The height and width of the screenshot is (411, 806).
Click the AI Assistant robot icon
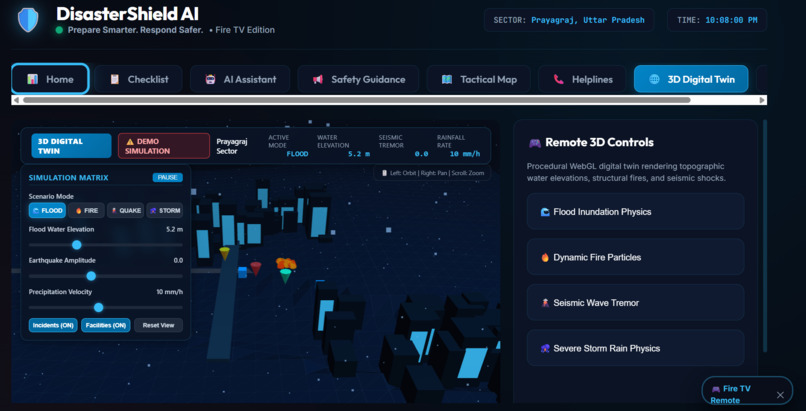coord(210,79)
